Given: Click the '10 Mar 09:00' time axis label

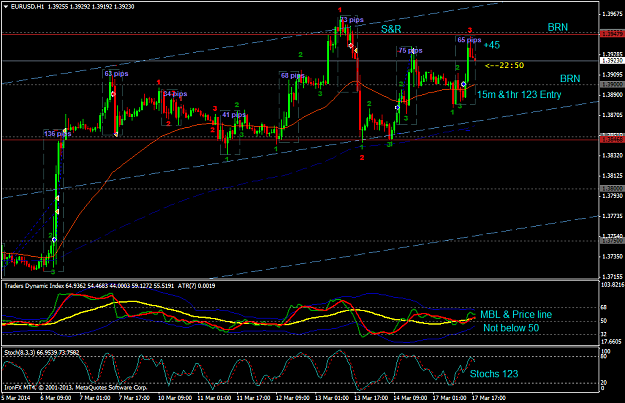Looking at the screenshot, I should coord(175,398).
